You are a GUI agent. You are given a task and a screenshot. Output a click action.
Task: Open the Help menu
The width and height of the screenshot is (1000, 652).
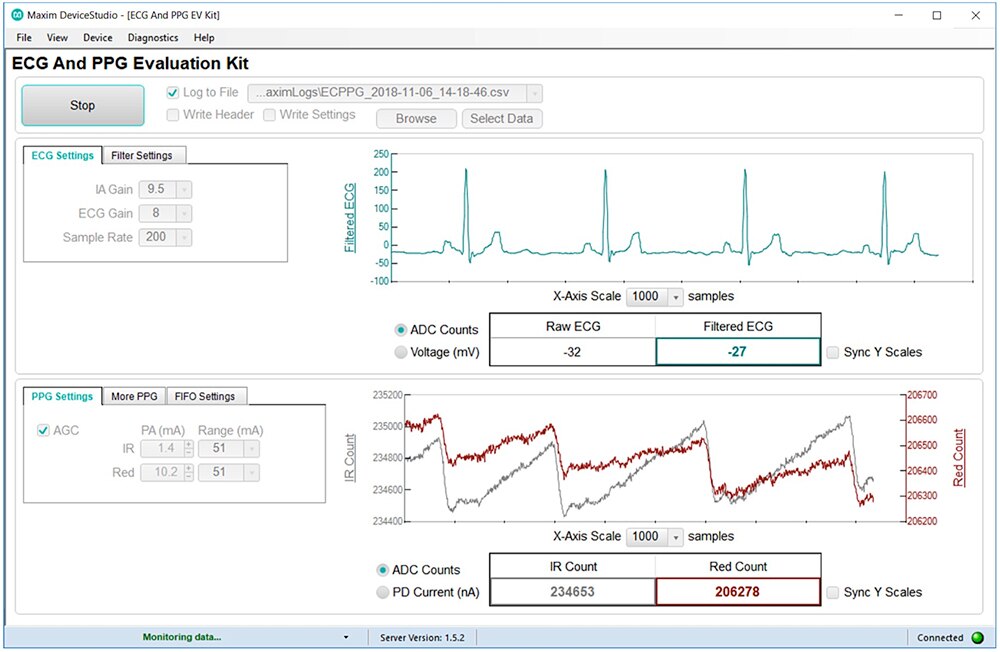204,38
